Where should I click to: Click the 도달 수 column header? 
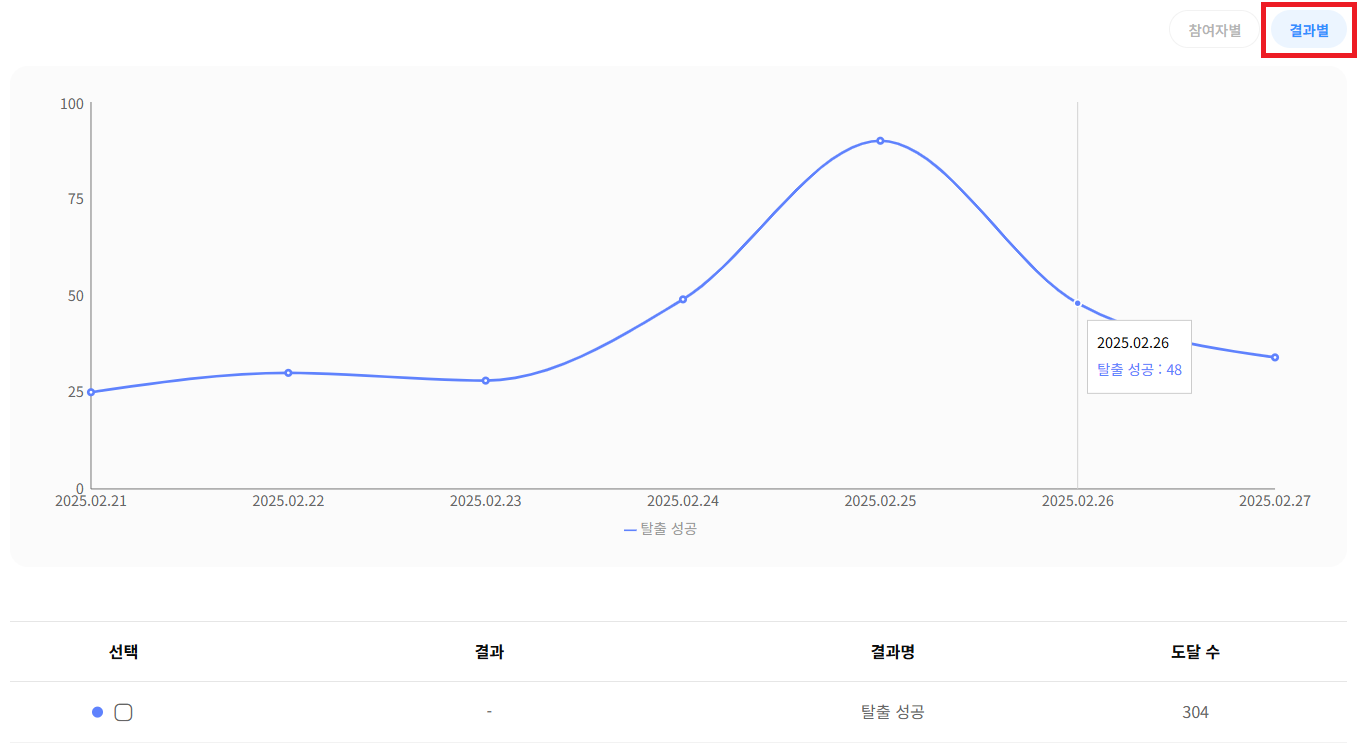(1195, 652)
